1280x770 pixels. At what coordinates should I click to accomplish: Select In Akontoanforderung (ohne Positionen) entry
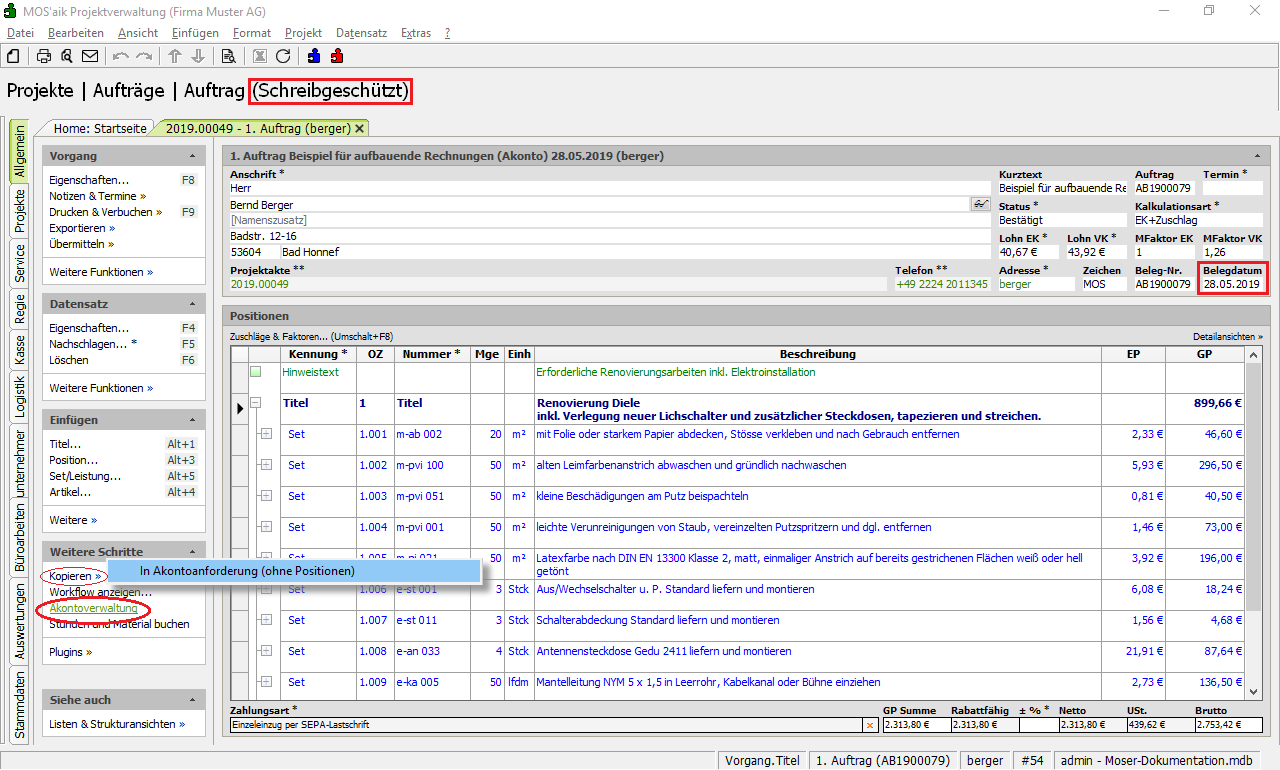point(247,571)
